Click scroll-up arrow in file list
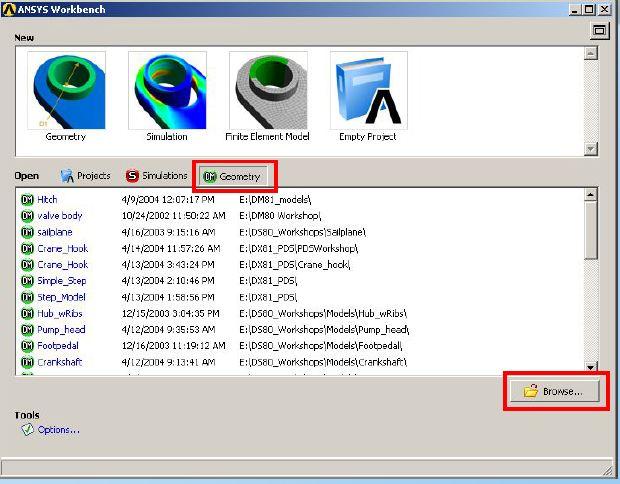620x484 pixels. tap(590, 195)
